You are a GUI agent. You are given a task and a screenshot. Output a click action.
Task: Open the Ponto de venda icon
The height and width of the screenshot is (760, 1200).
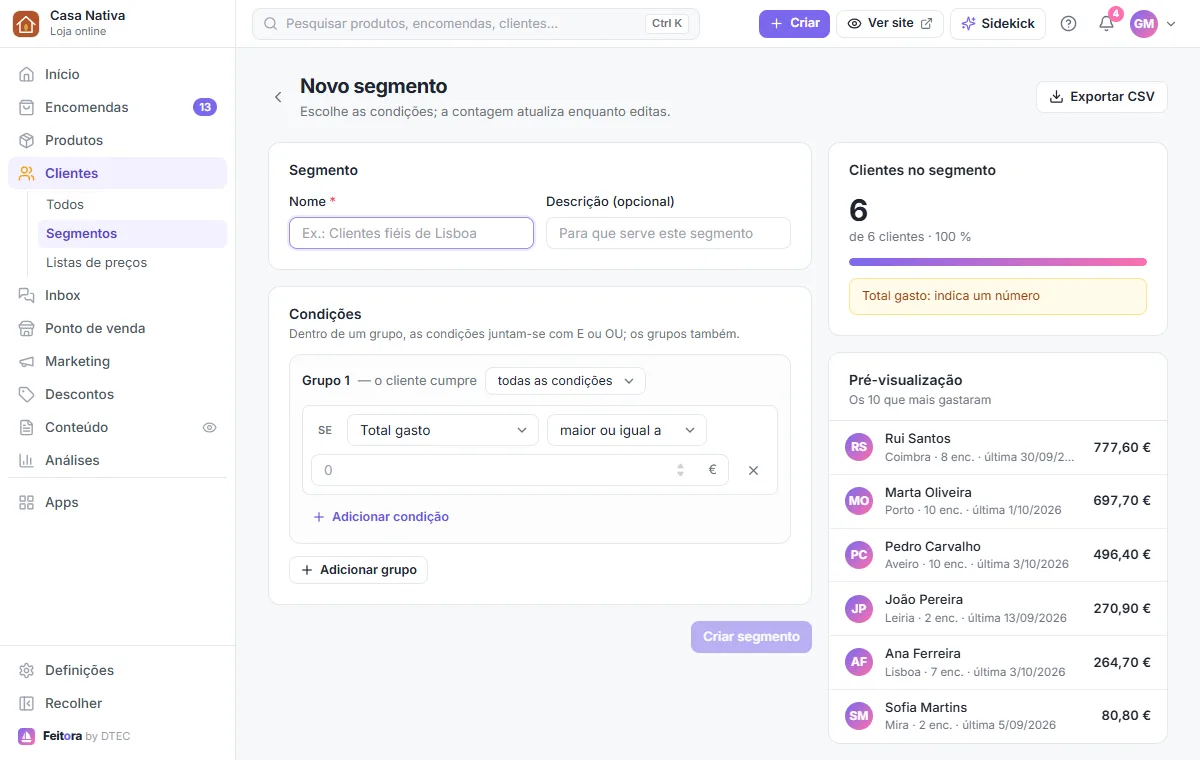27,328
